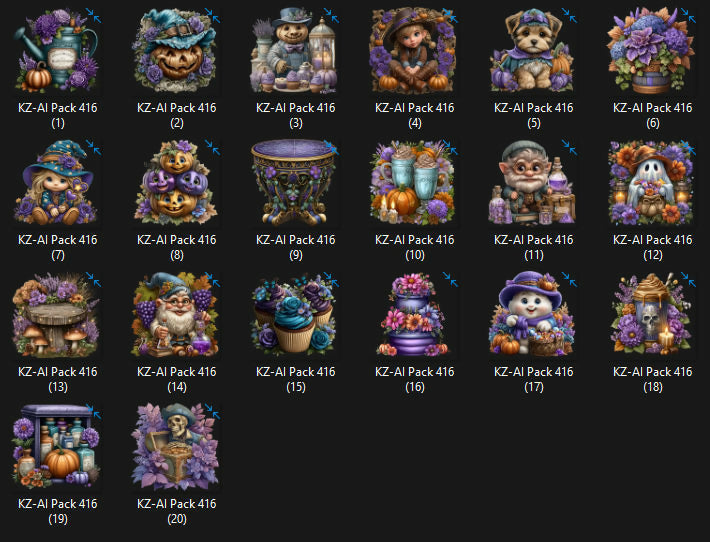Click the blue compressed-file badge on image (16)

pos(450,279)
